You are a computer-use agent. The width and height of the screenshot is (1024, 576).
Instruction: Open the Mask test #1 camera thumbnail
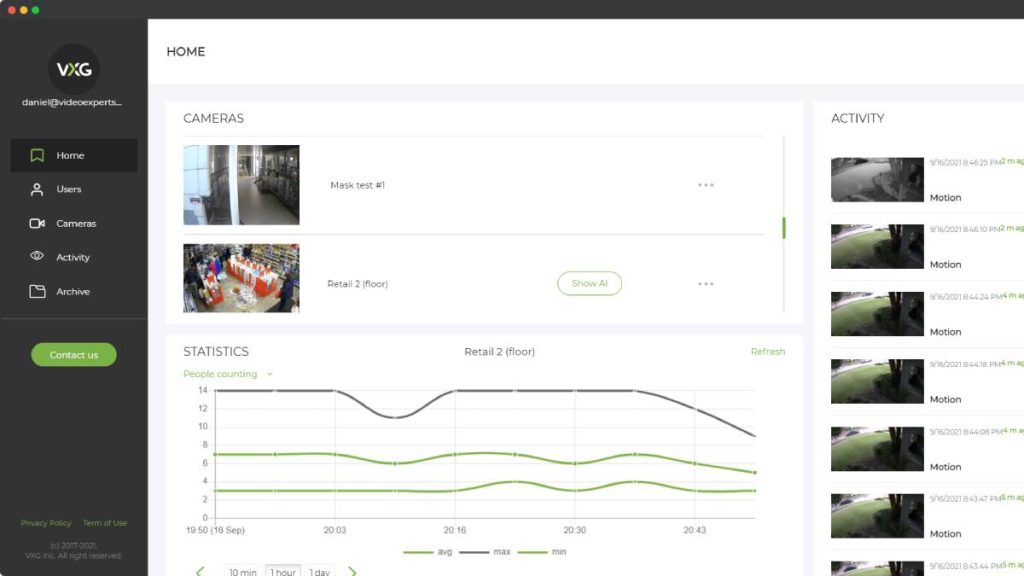tap(241, 185)
